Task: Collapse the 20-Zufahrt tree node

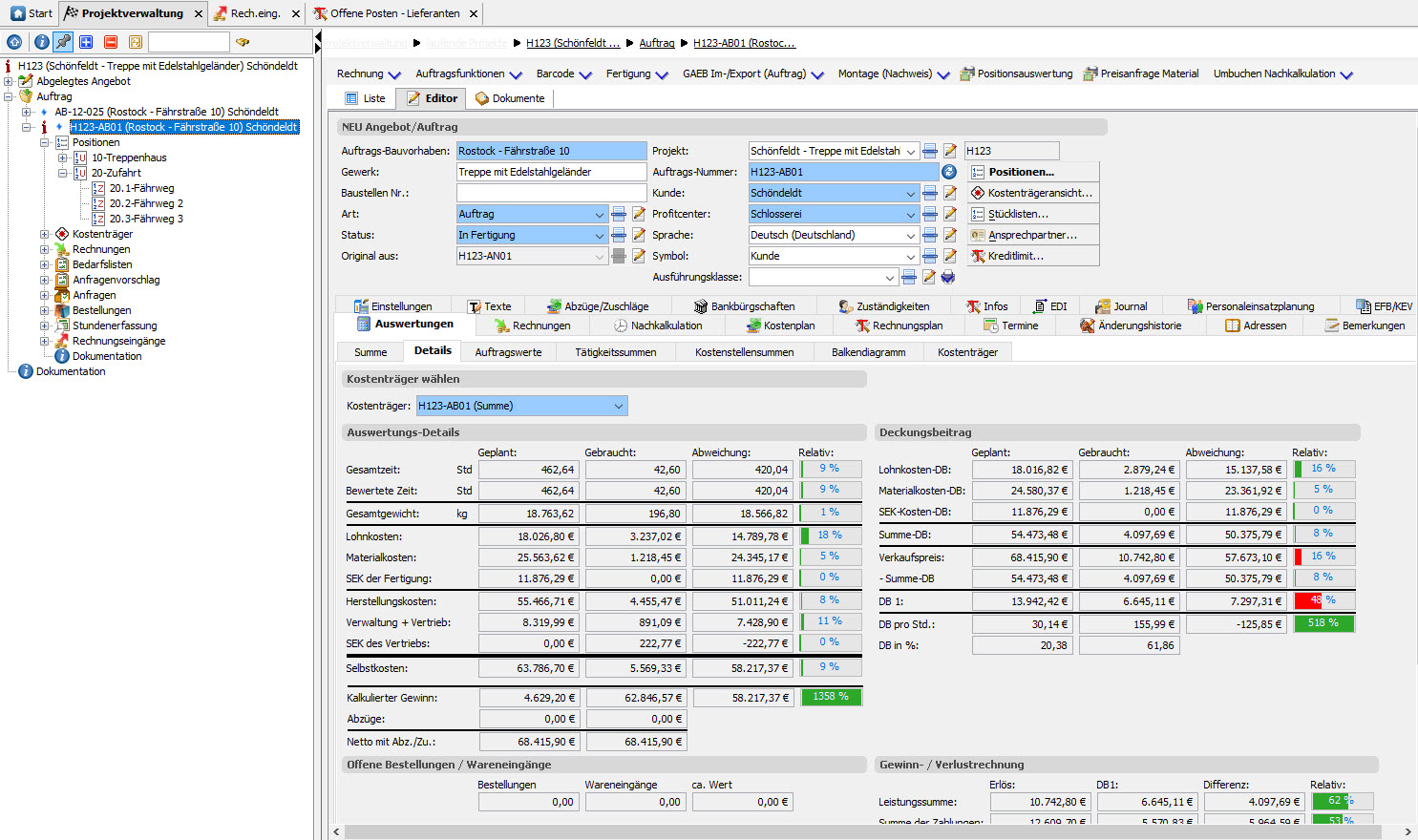Action: click(x=63, y=173)
